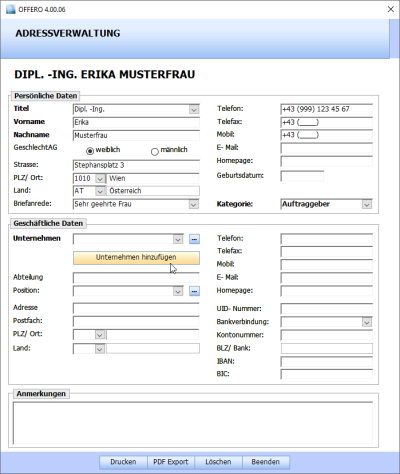Image resolution: width=400 pixels, height=474 pixels.
Task: Click the Drucken button
Action: coord(123,462)
